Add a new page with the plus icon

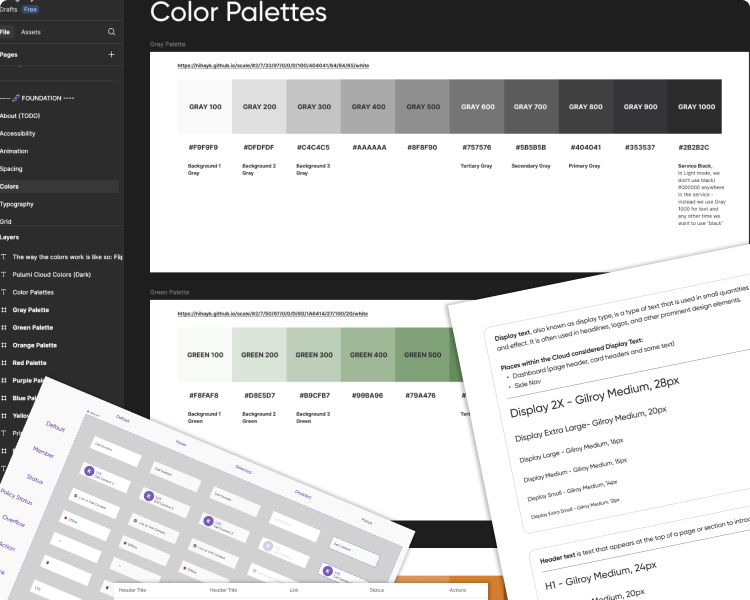[111, 55]
